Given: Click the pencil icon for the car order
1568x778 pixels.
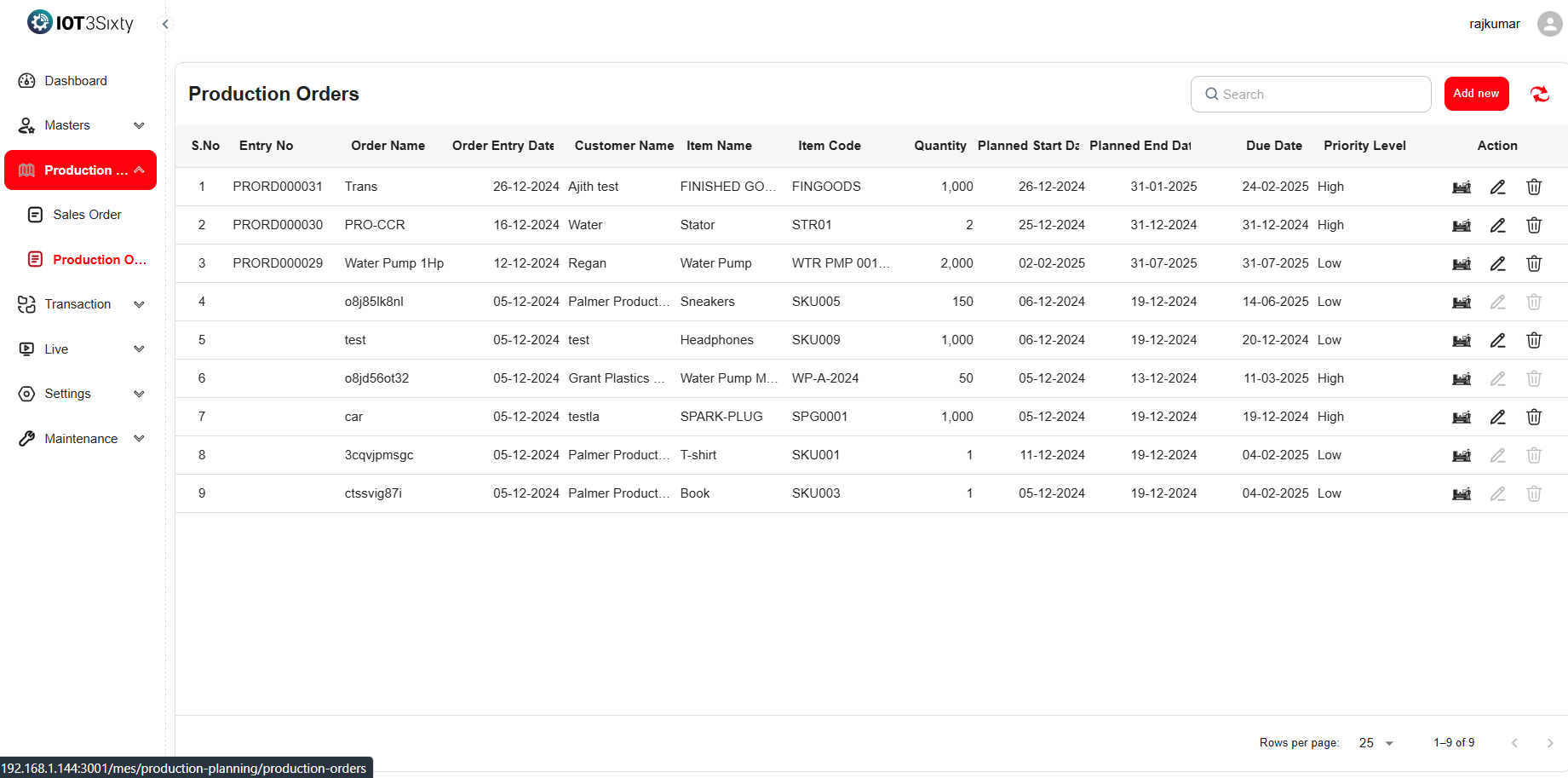Looking at the screenshot, I should (x=1497, y=418).
